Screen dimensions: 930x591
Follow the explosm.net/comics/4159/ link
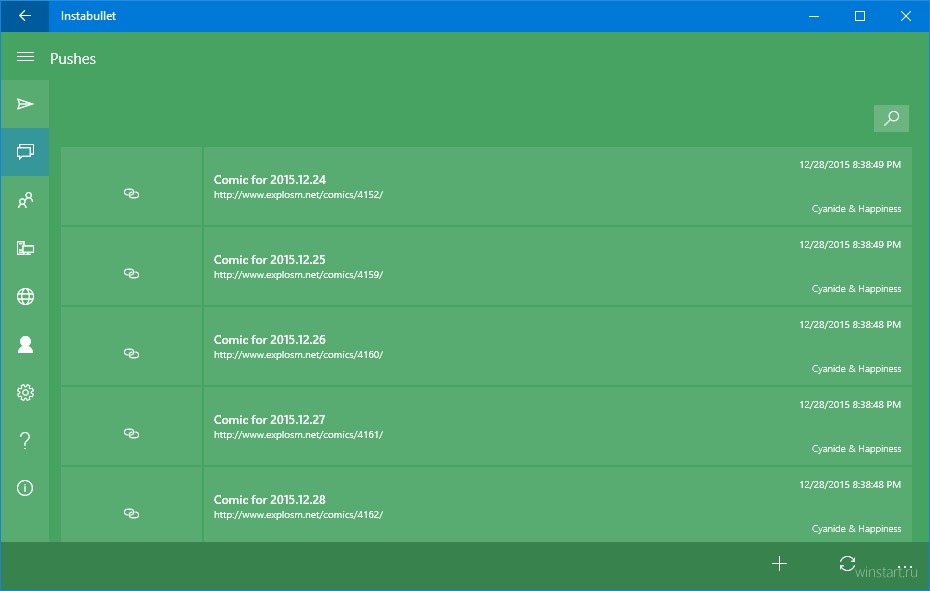pos(298,275)
